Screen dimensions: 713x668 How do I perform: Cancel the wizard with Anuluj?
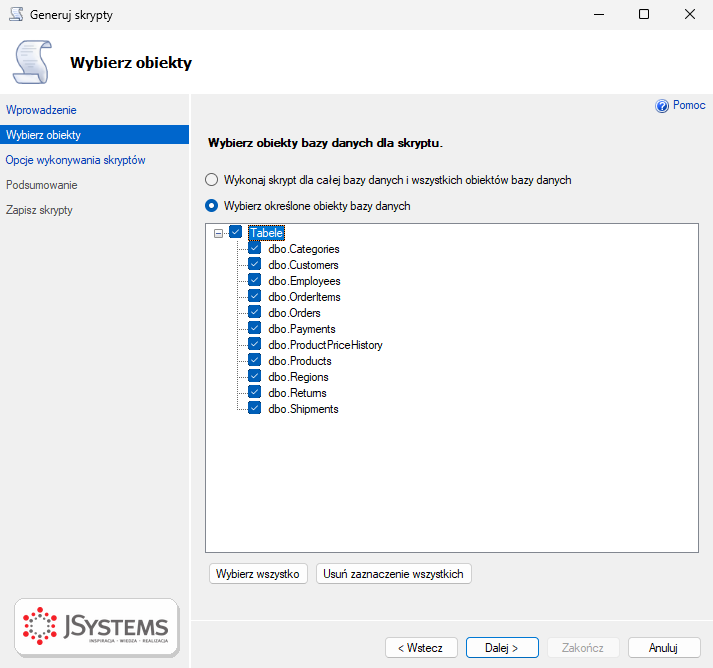pos(664,648)
